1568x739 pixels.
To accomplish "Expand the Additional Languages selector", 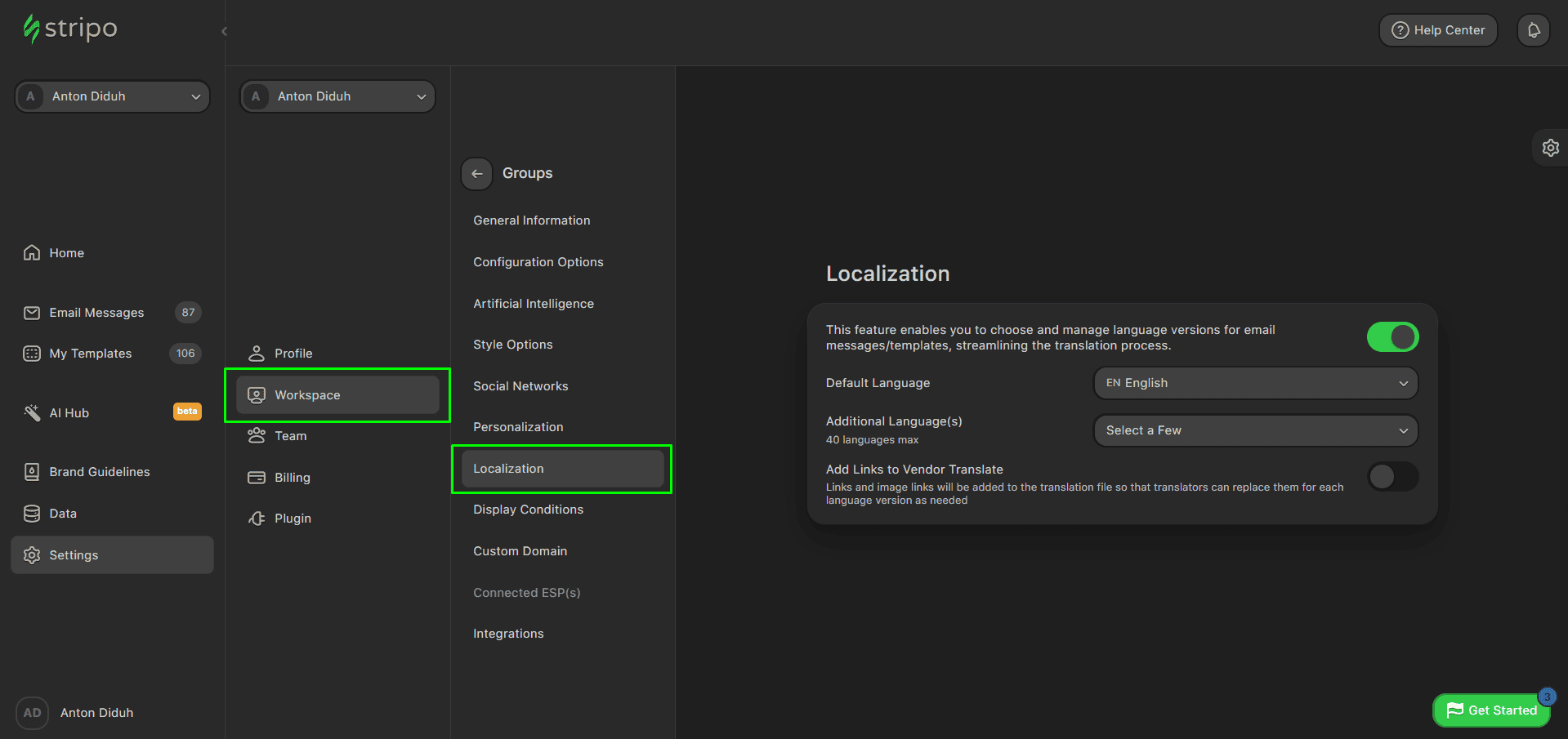I will pos(1255,430).
